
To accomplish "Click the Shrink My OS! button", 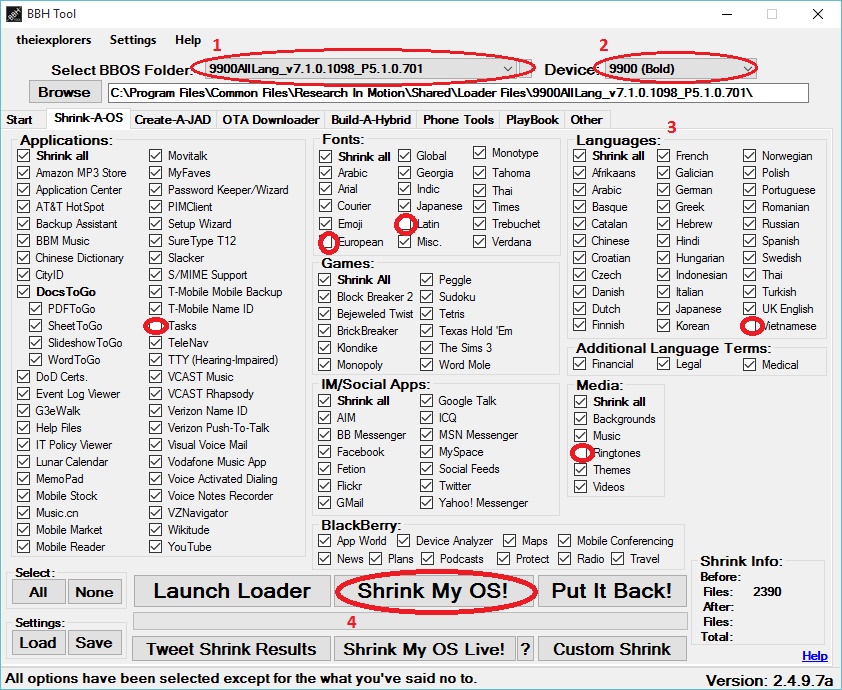I will pyautogui.click(x=434, y=591).
